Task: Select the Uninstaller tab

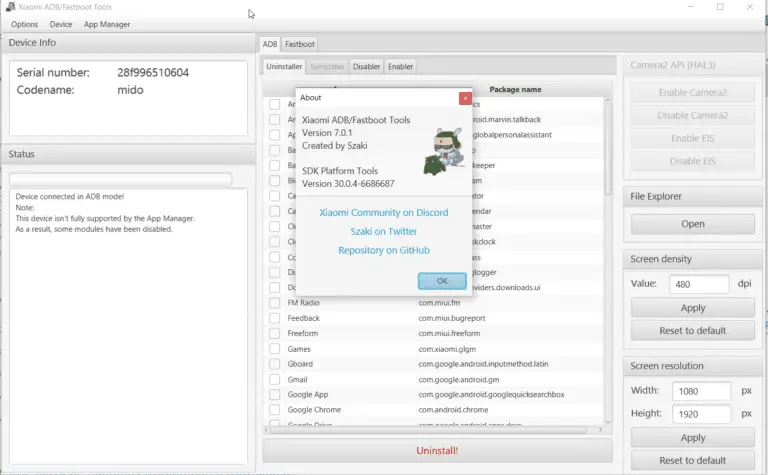Action: click(284, 67)
